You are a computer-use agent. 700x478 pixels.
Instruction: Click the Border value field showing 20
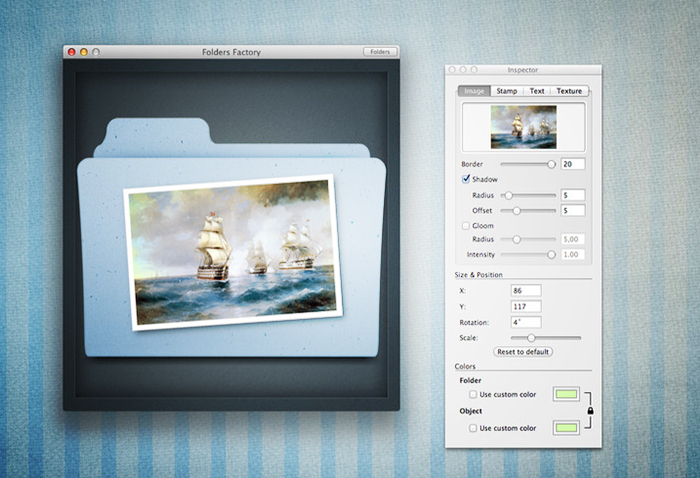coord(573,164)
